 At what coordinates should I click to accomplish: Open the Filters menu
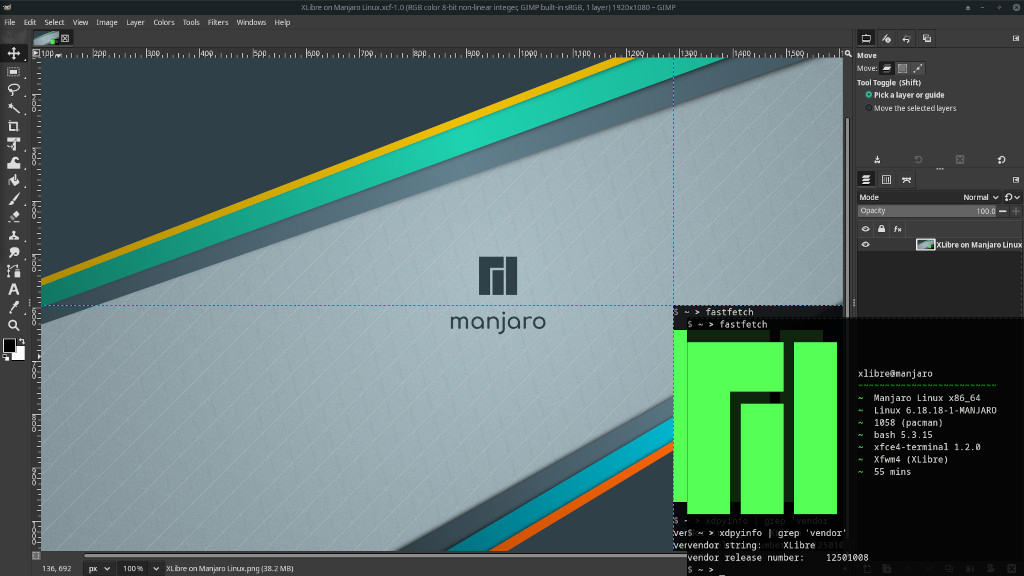tap(218, 22)
